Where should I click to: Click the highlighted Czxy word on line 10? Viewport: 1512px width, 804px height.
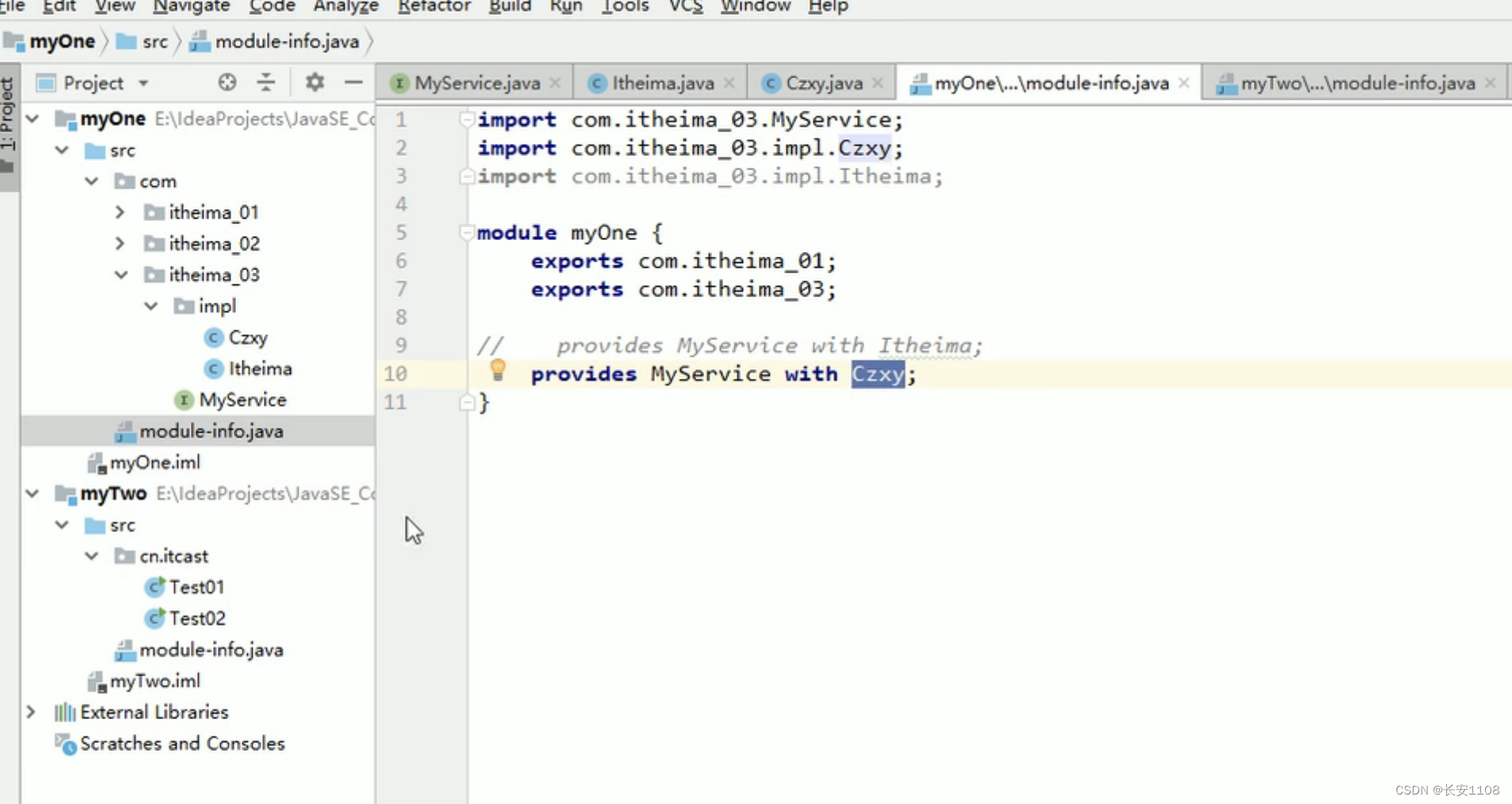[878, 374]
